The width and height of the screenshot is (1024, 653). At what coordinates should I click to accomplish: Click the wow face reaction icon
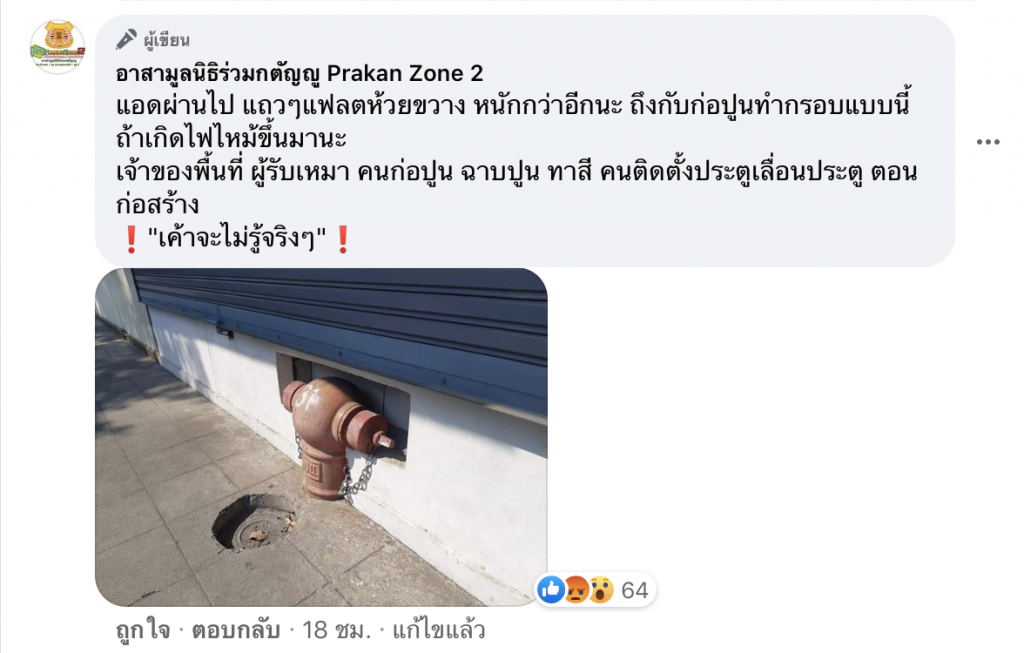601,590
